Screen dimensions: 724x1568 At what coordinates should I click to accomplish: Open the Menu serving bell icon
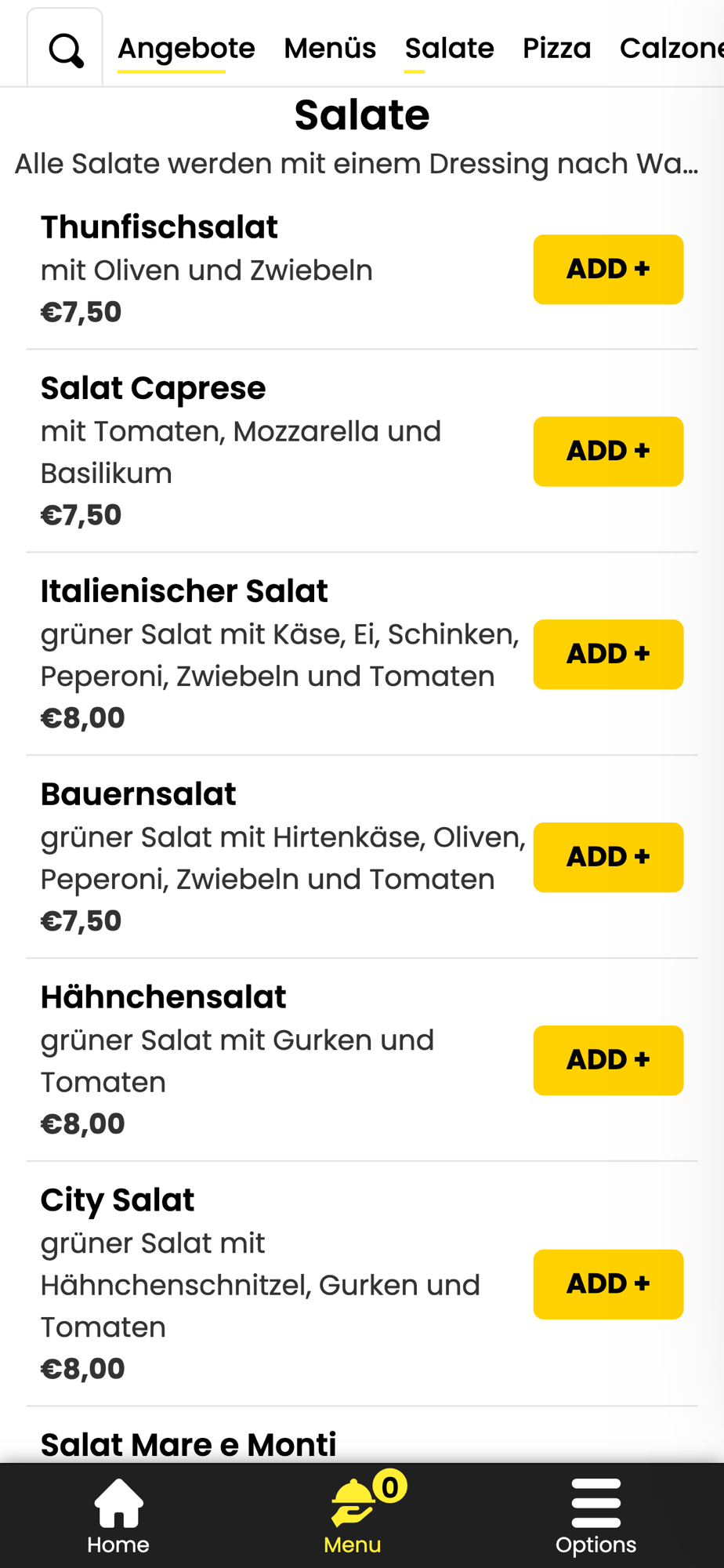click(353, 1503)
